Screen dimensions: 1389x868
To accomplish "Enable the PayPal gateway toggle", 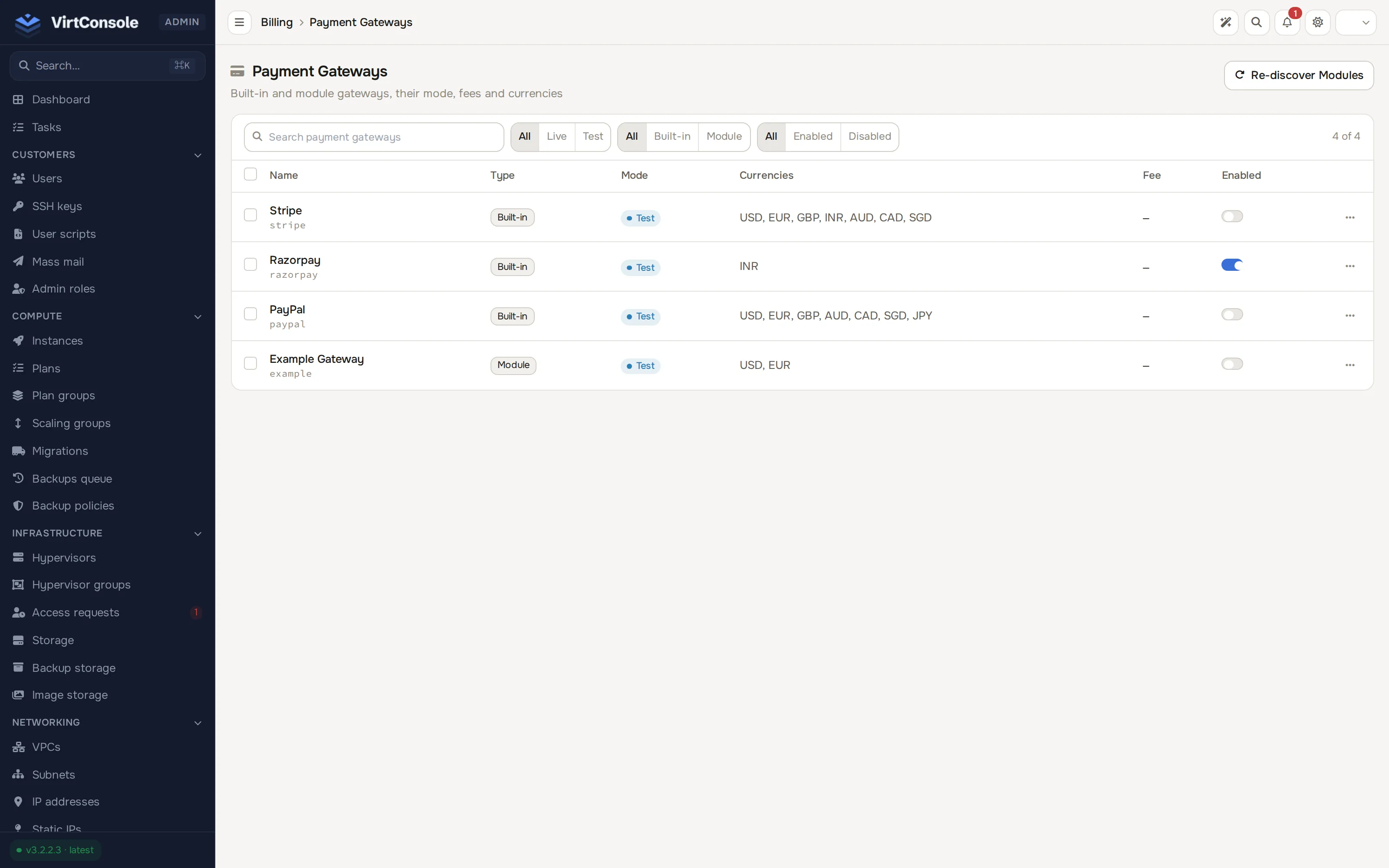I will (x=1232, y=315).
